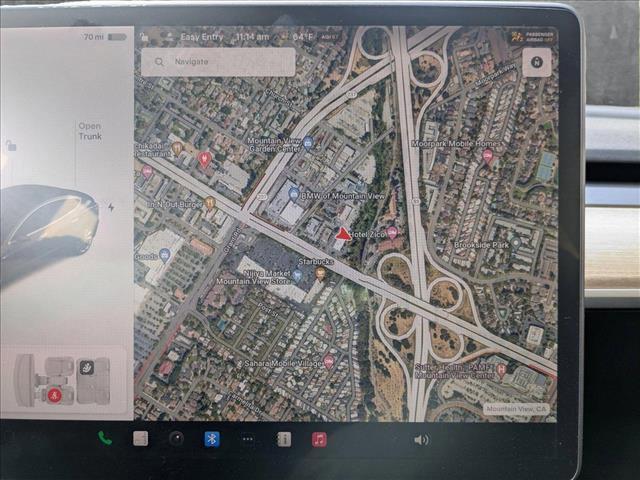The height and width of the screenshot is (480, 640).
Task: Tap the charging lightning bolt icon
Action: tap(111, 207)
